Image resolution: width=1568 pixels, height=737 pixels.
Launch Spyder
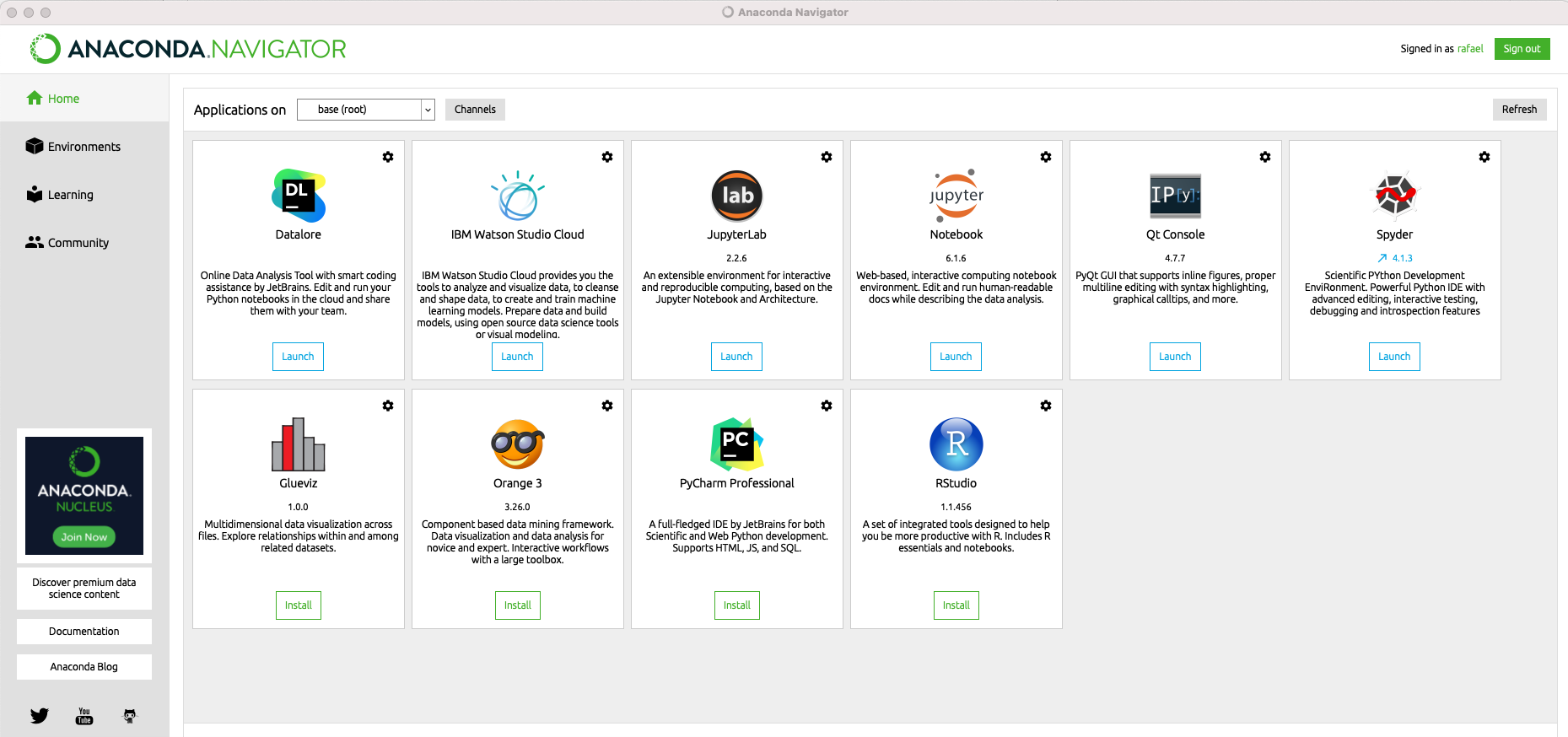coord(1394,357)
